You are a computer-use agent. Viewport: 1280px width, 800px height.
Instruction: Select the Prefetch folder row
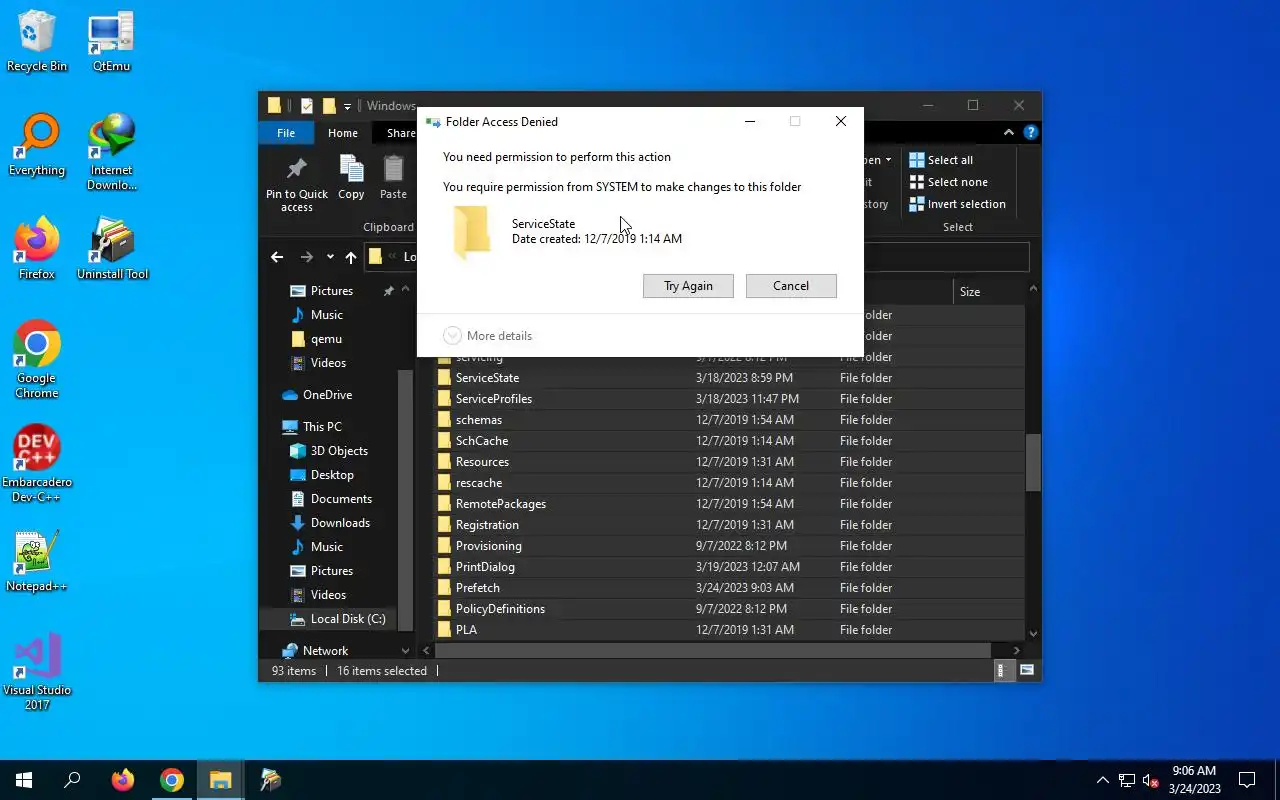pos(730,588)
